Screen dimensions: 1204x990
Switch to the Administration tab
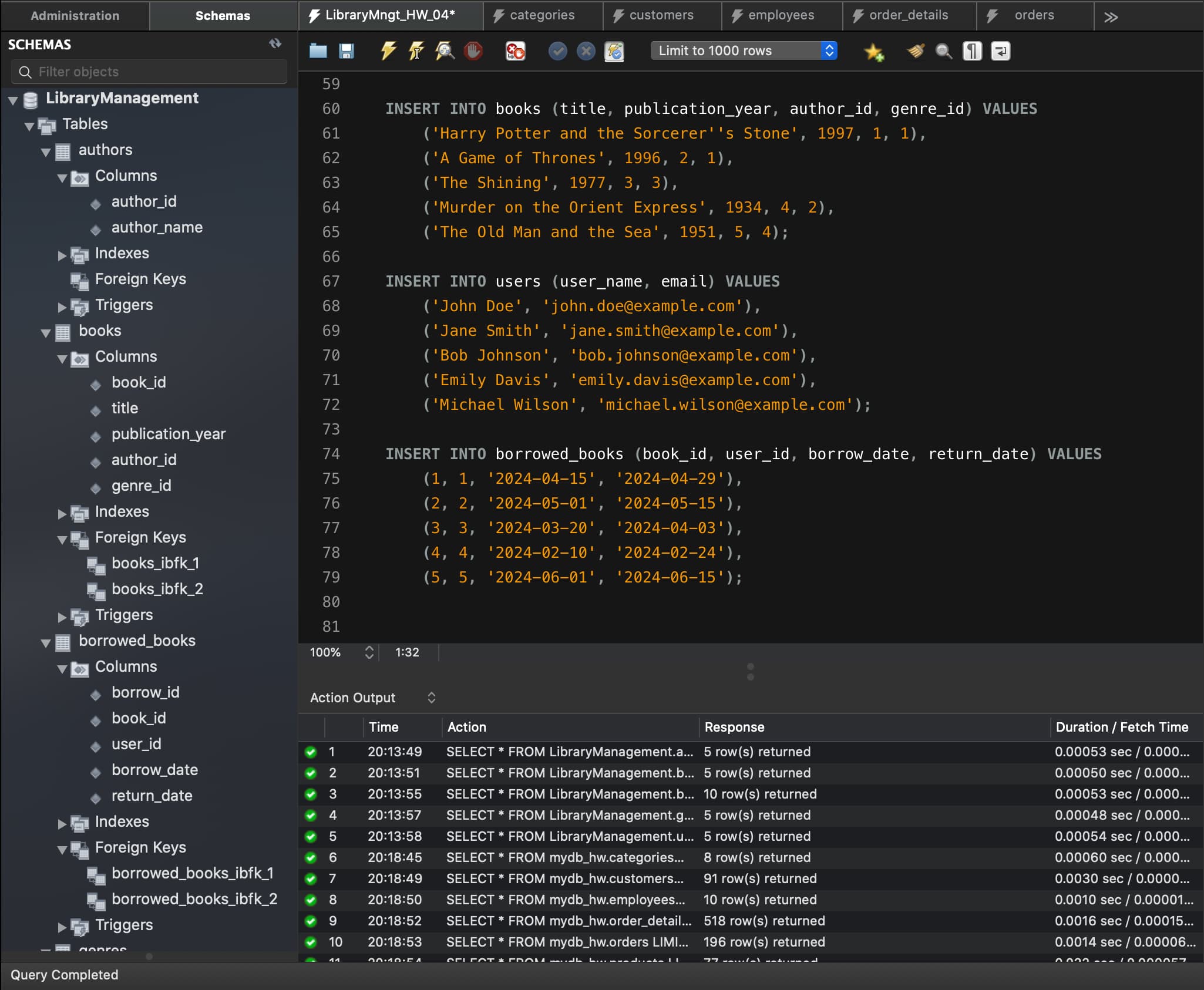(x=75, y=16)
